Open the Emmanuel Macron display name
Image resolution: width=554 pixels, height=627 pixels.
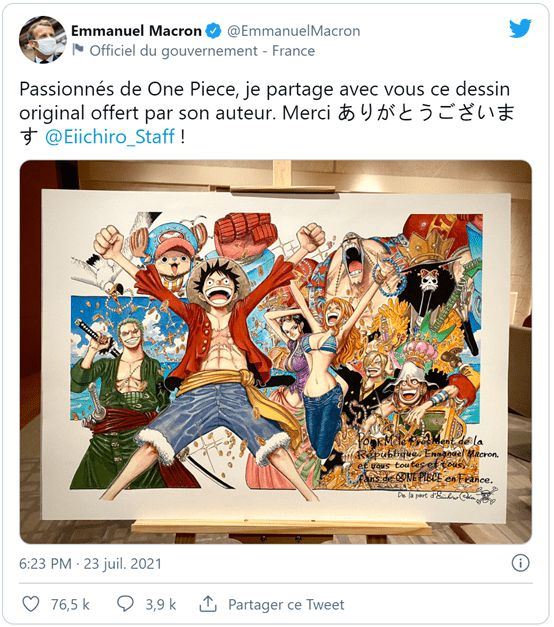[x=136, y=31]
